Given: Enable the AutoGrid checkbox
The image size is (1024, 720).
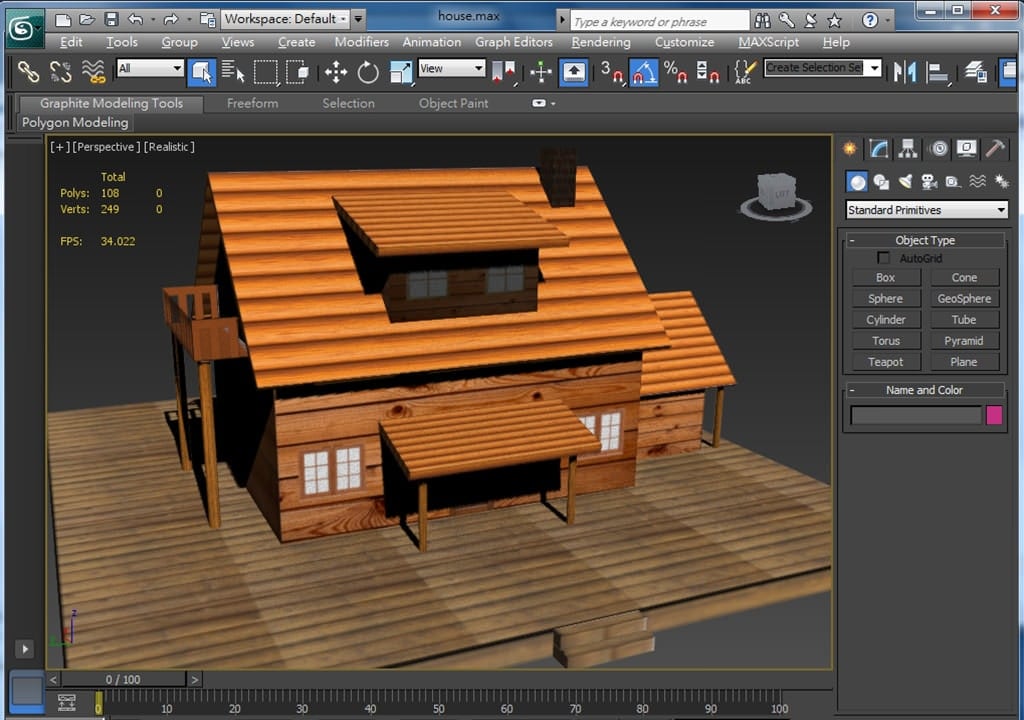Looking at the screenshot, I should (883, 258).
